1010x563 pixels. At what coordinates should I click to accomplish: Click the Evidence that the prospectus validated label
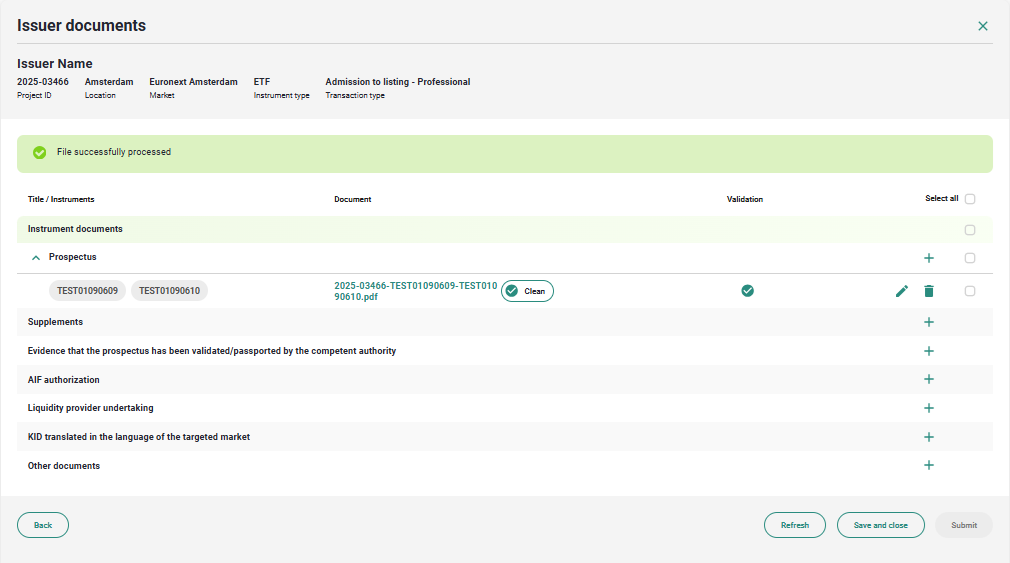coord(212,351)
